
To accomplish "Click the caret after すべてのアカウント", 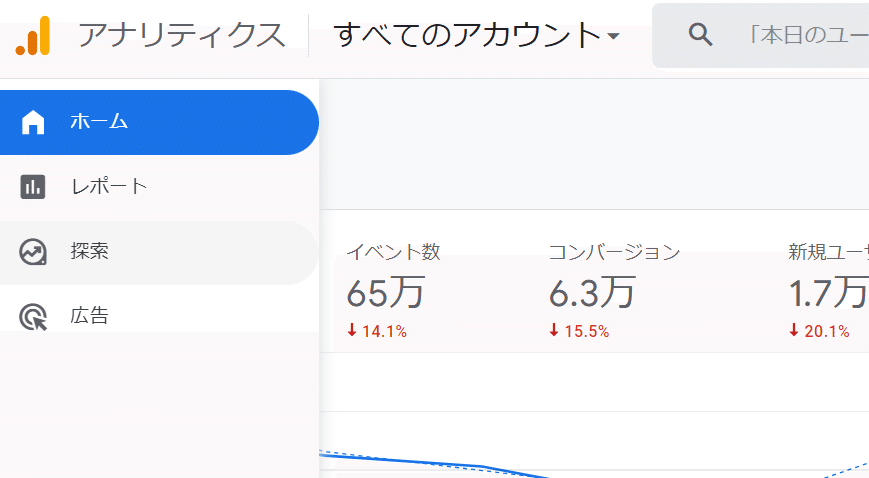I will [x=613, y=37].
